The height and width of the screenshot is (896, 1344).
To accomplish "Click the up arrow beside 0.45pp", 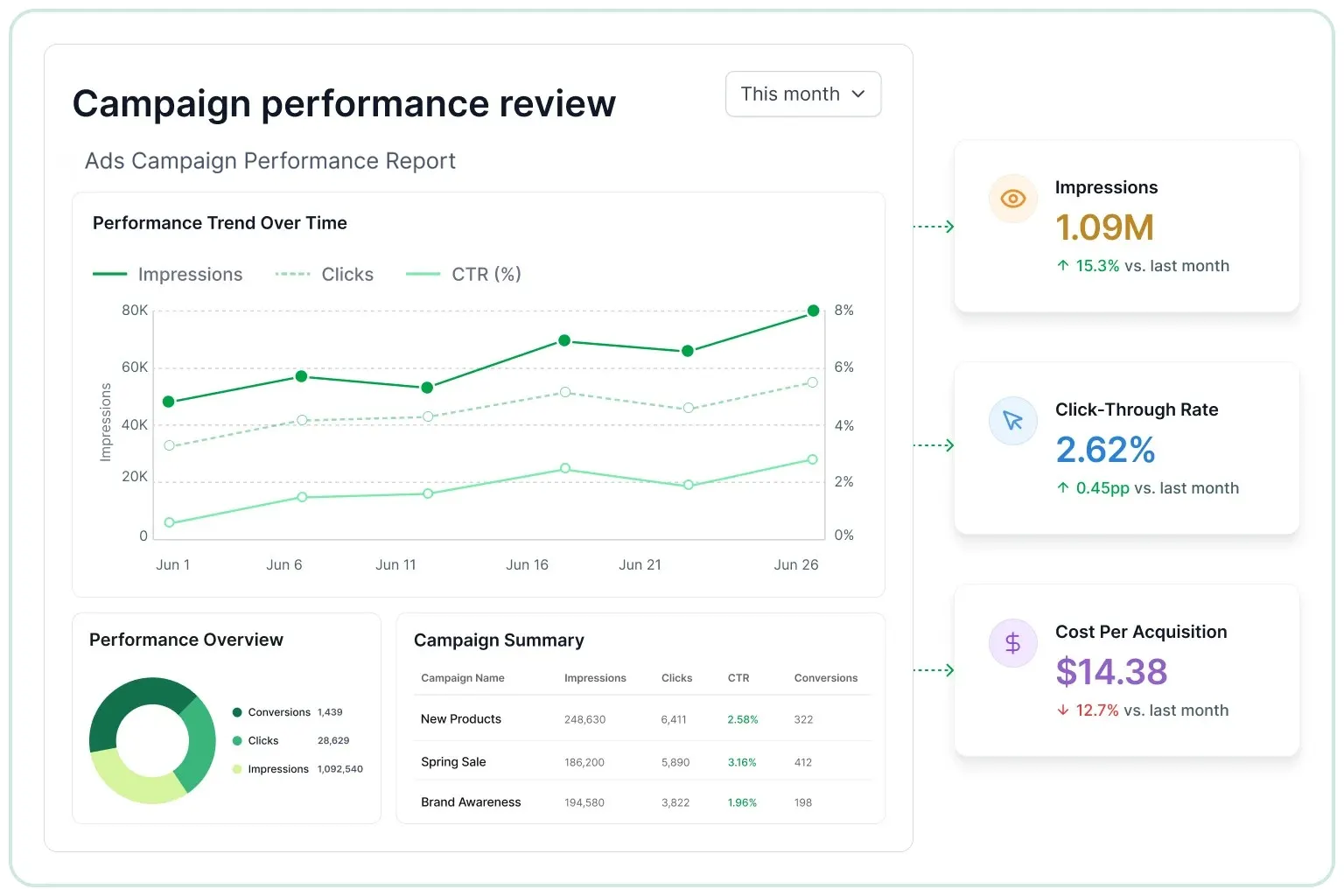I will [1062, 487].
